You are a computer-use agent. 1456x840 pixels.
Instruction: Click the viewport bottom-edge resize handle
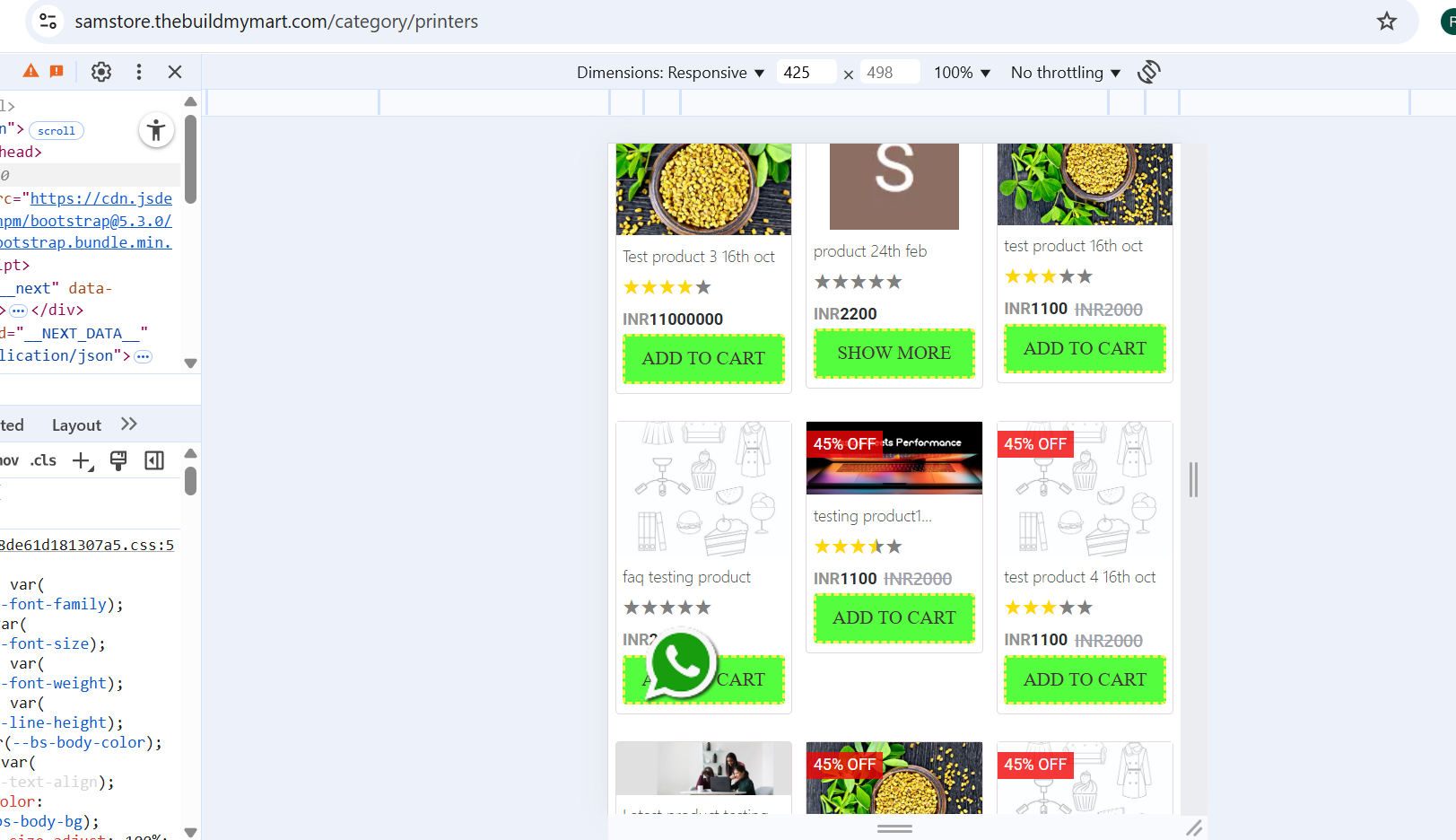894,828
